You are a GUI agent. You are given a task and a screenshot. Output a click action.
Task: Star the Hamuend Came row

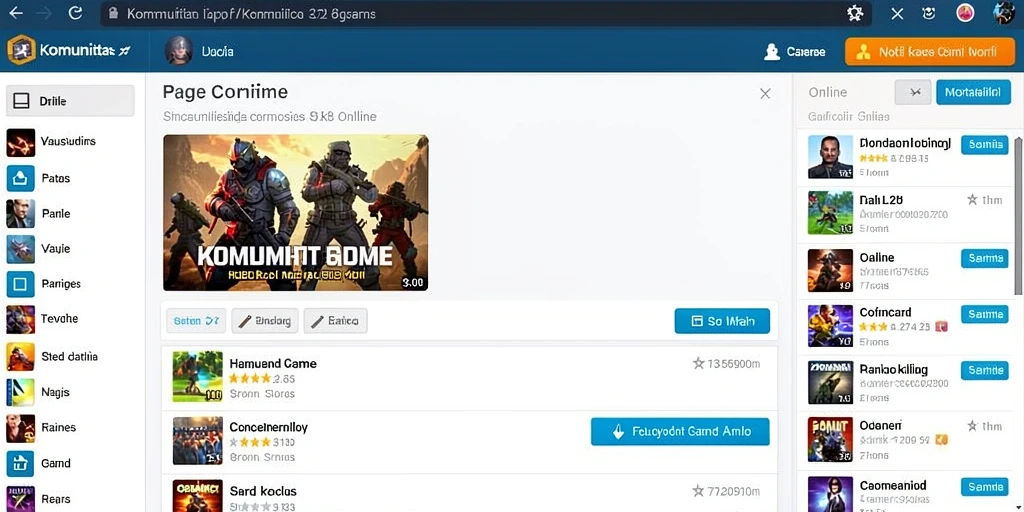coord(698,364)
